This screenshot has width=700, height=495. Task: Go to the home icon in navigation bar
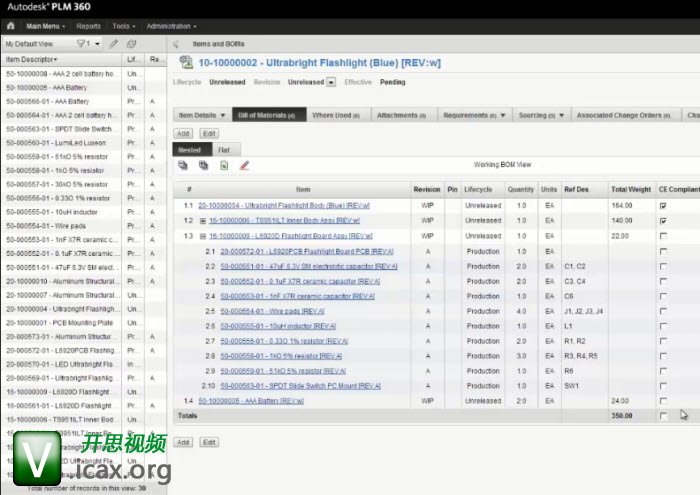coord(11,26)
